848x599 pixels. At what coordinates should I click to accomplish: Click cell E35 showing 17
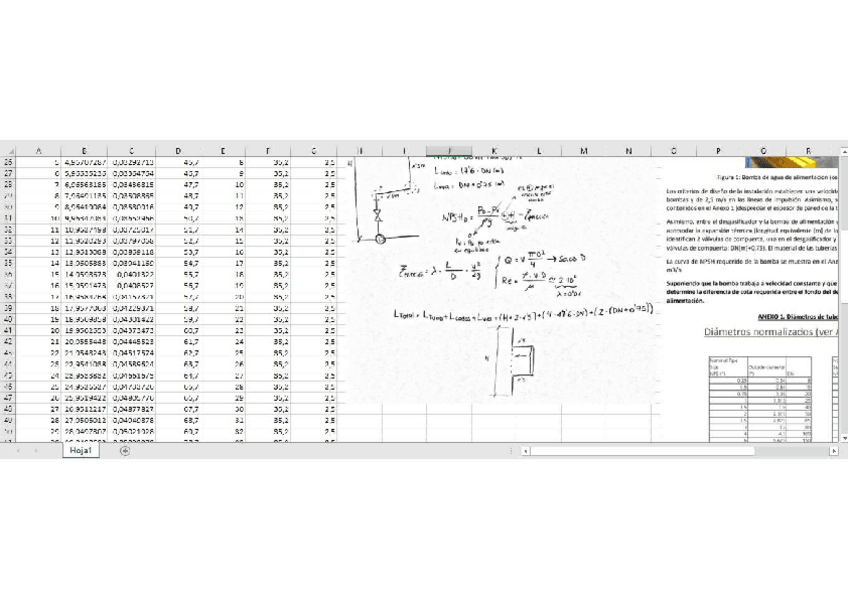223,263
